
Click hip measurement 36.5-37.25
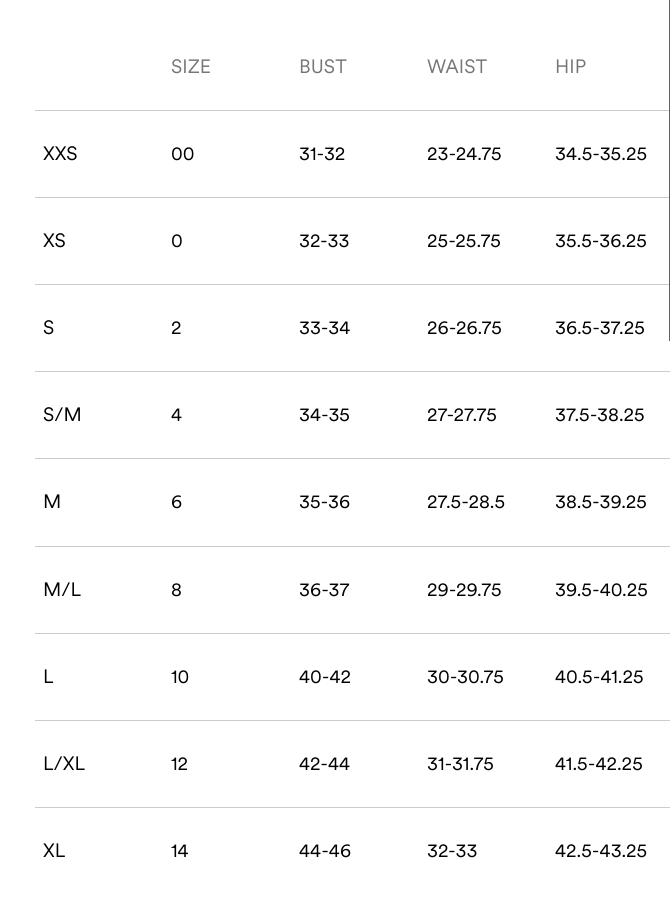(x=600, y=328)
